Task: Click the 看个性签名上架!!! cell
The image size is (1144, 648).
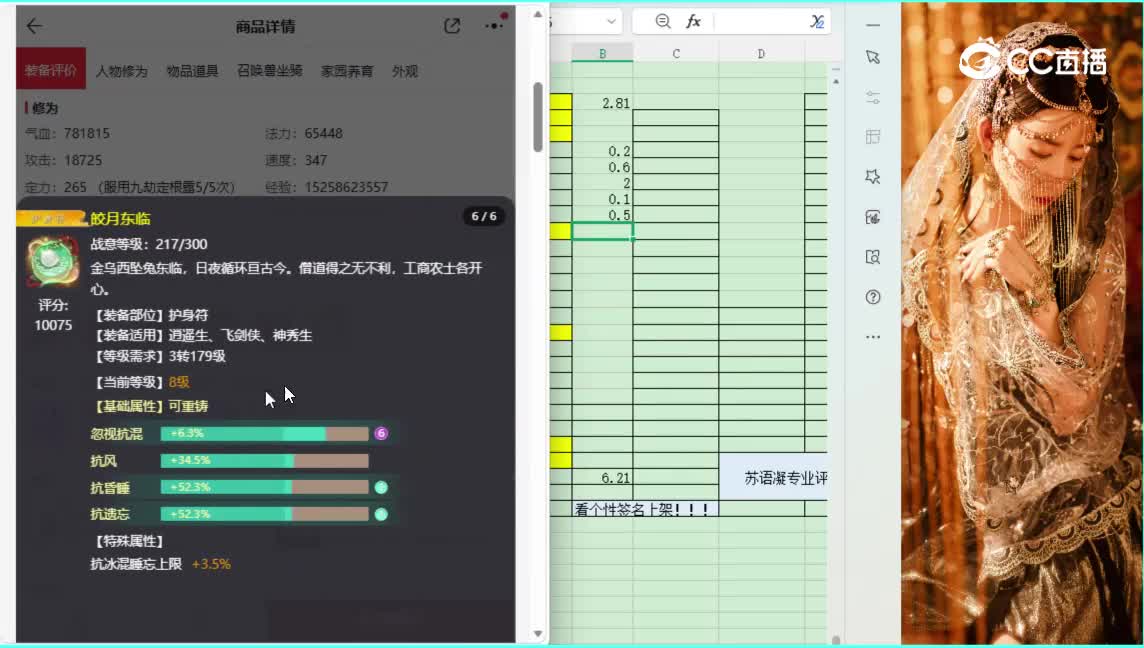Action: 645,509
